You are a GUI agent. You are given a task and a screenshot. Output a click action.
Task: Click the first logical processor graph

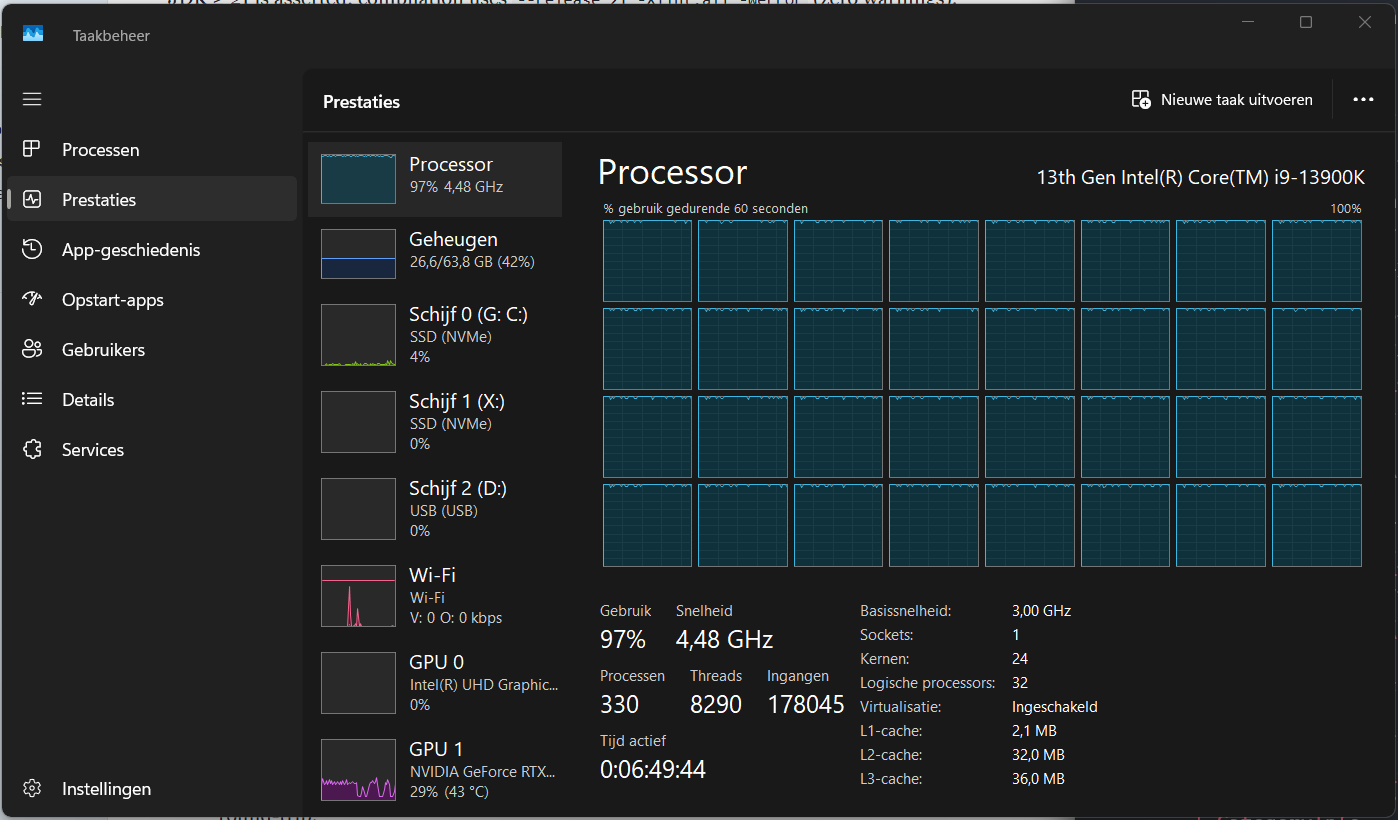[x=647, y=261]
